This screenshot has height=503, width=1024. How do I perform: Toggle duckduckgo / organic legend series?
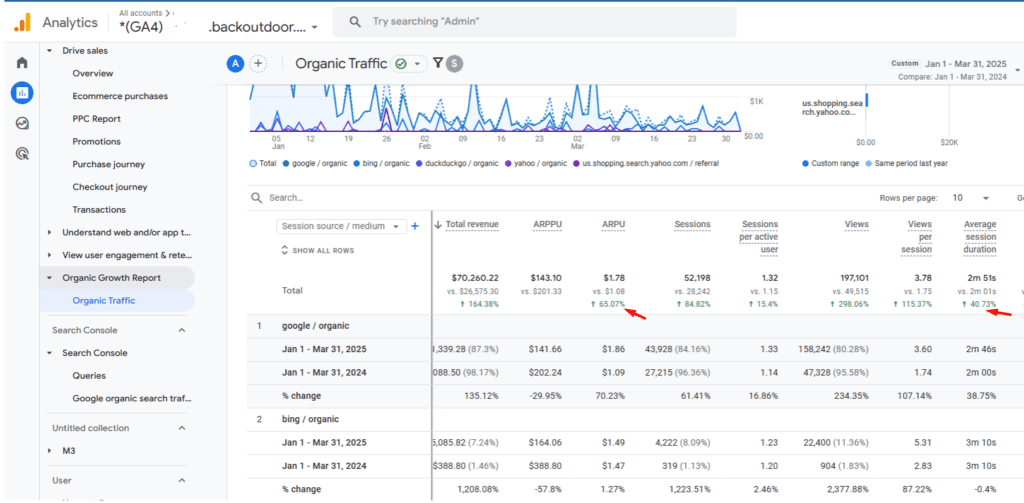click(x=453, y=163)
